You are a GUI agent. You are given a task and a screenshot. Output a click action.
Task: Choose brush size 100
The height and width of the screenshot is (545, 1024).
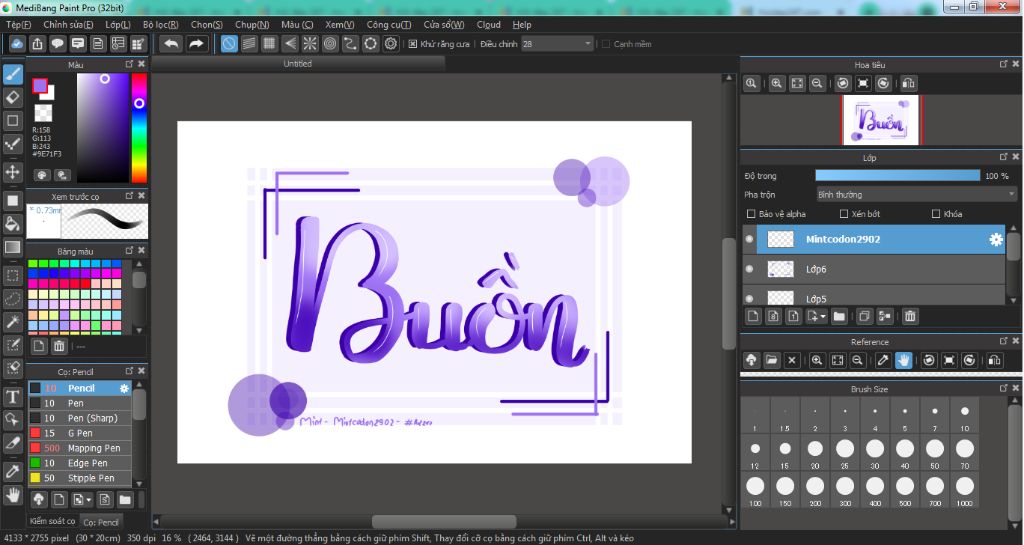(755, 490)
